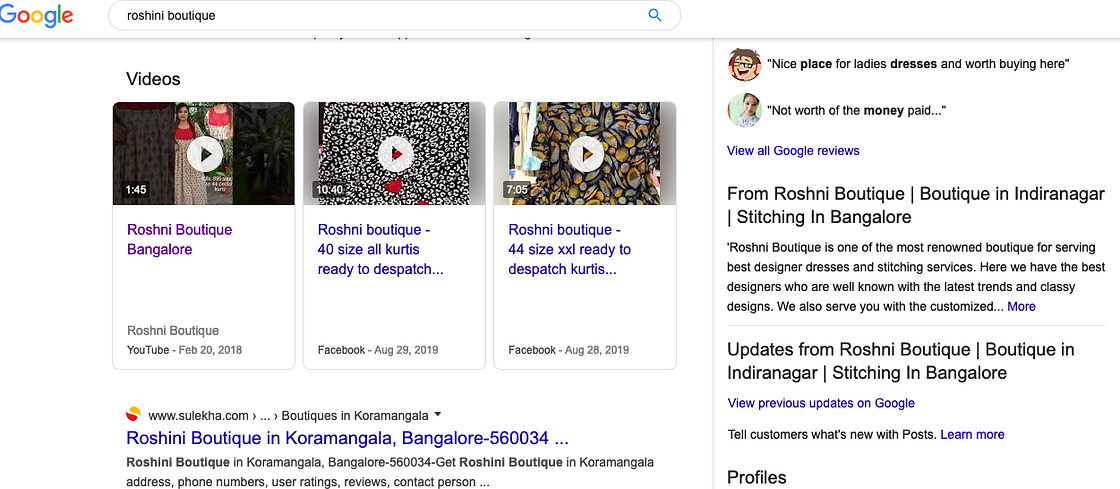Play the Roshni Boutique Bangalore video

point(205,153)
